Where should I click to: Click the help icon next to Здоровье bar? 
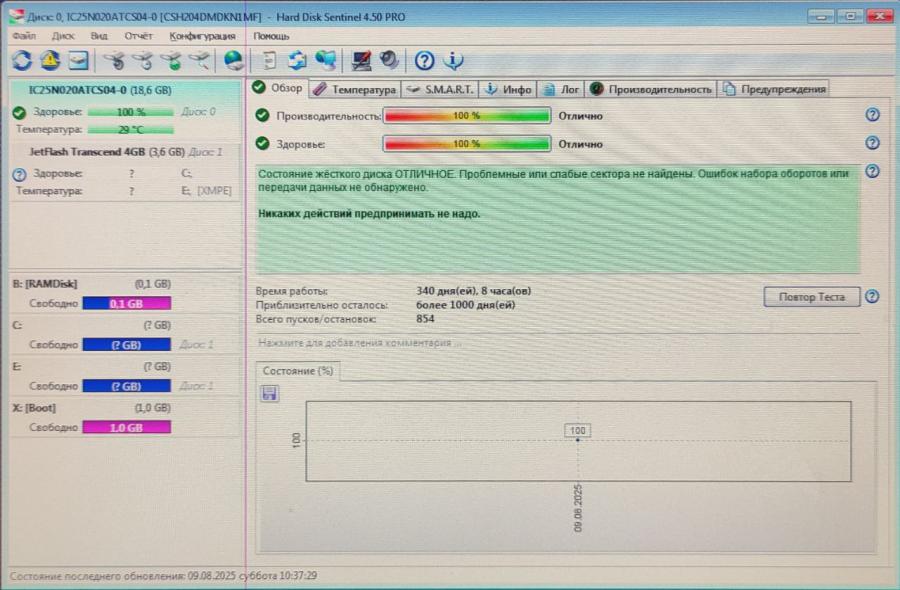click(x=872, y=143)
